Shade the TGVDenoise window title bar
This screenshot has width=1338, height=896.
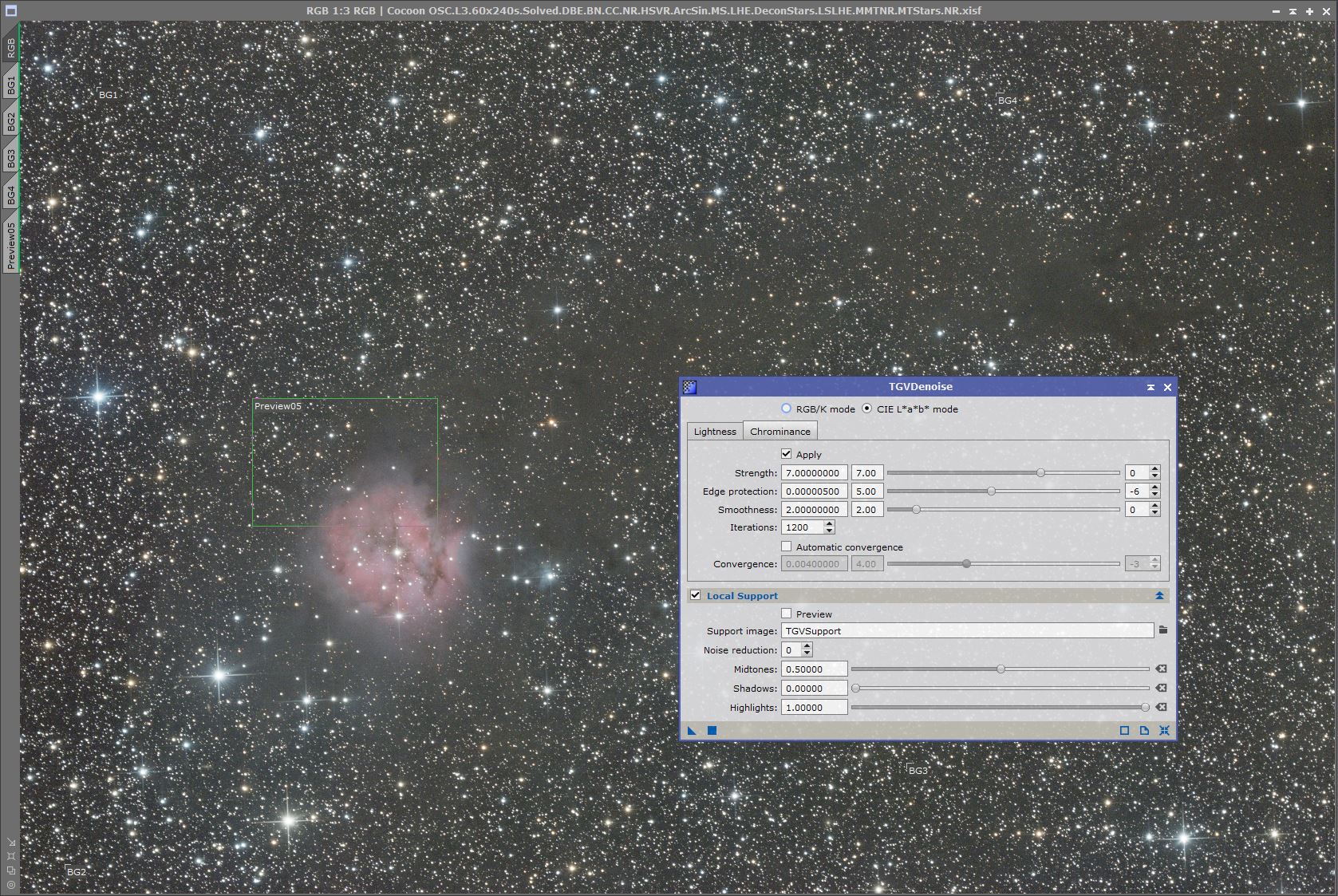1151,387
